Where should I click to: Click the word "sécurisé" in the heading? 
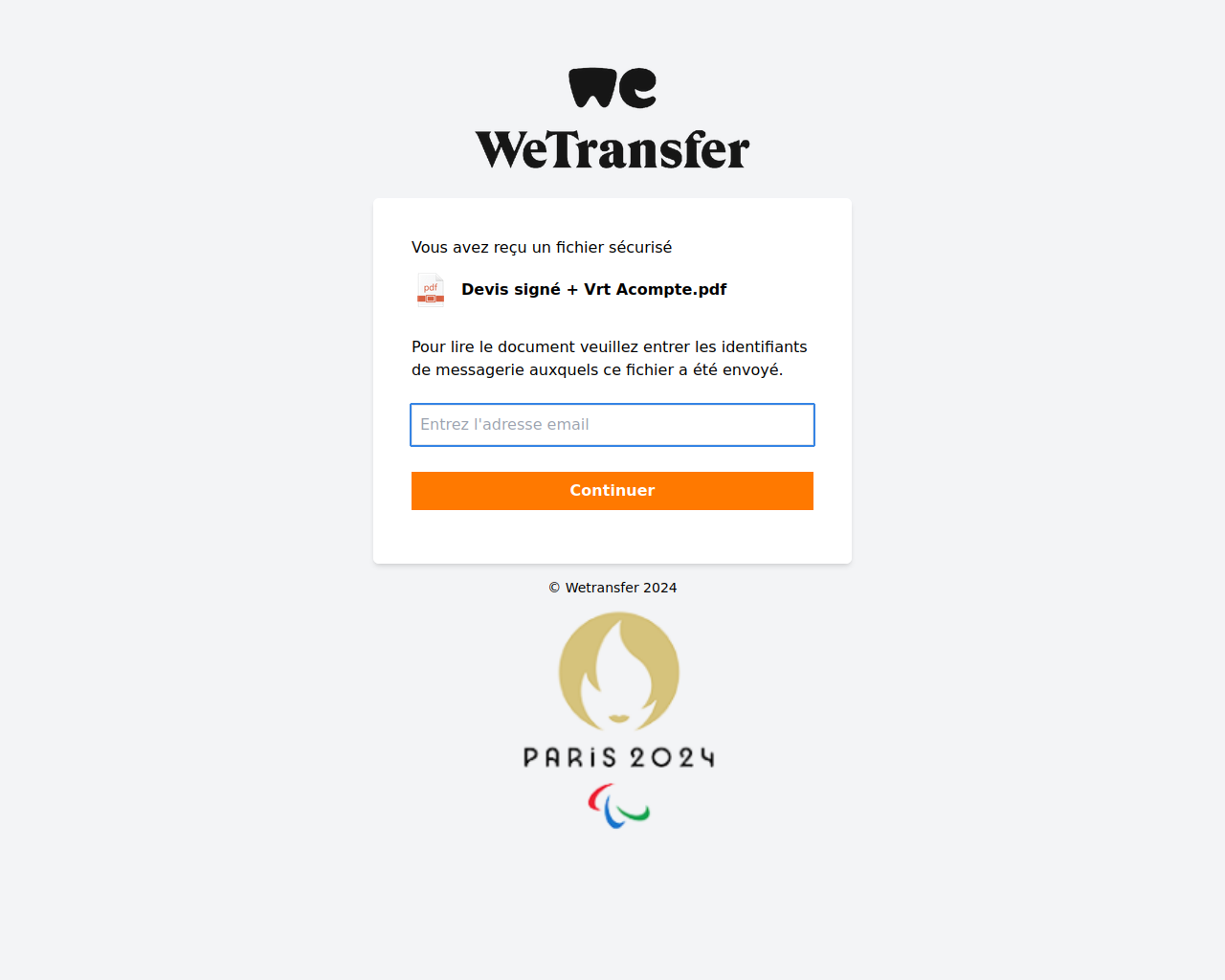pos(640,247)
